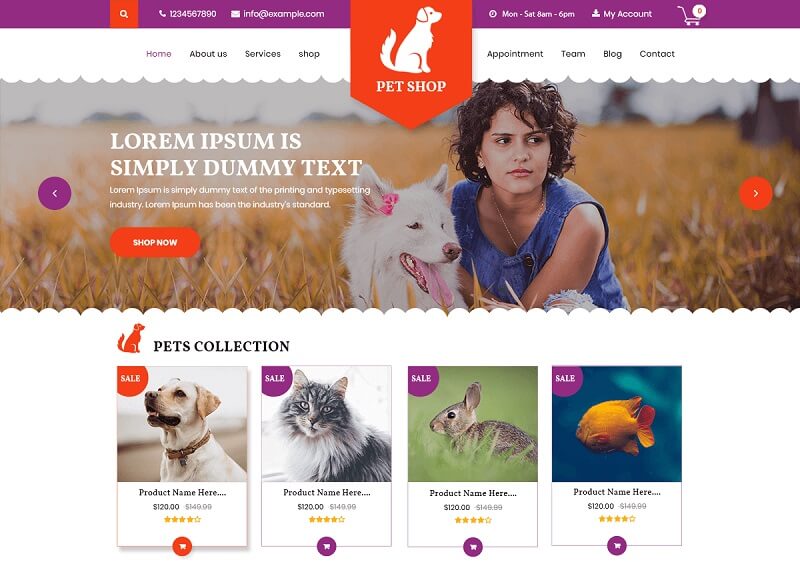Add the fish product to cart
This screenshot has width=800, height=562.
[x=617, y=546]
